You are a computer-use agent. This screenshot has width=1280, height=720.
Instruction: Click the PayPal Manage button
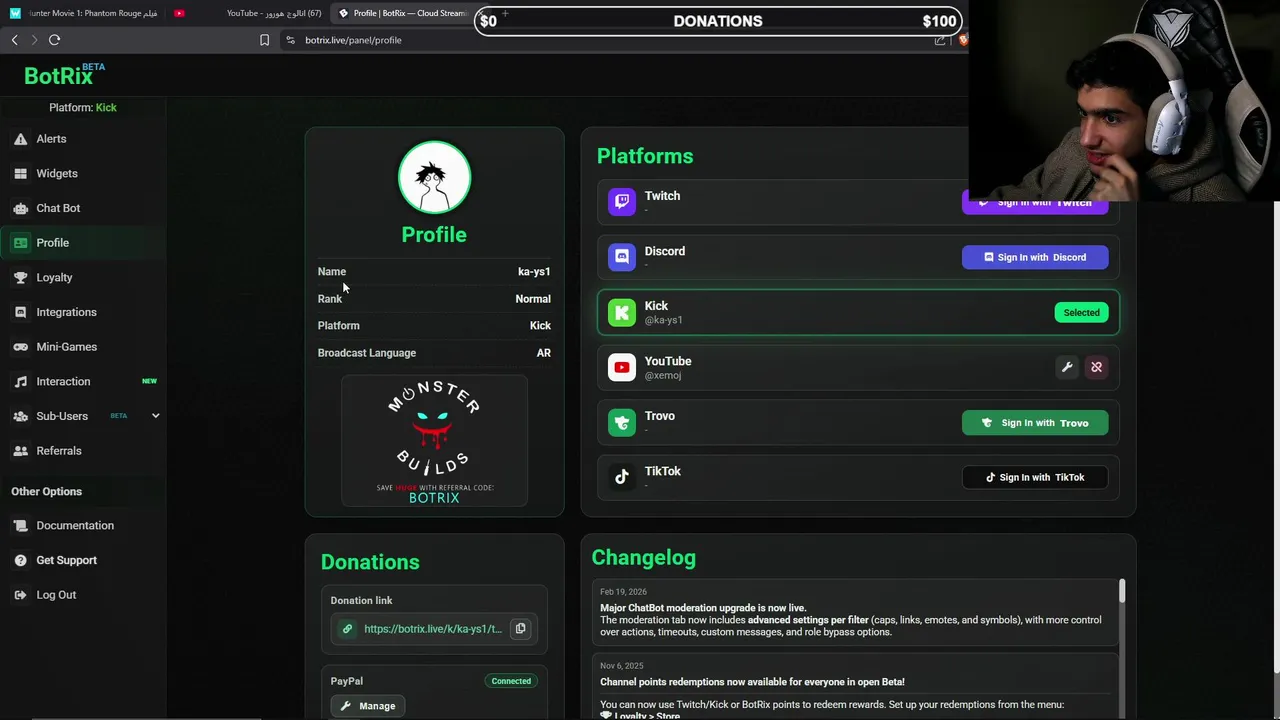click(368, 706)
